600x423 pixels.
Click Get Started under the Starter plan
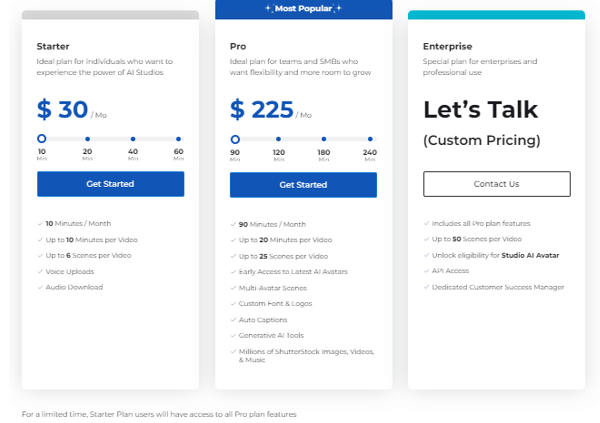coord(110,184)
